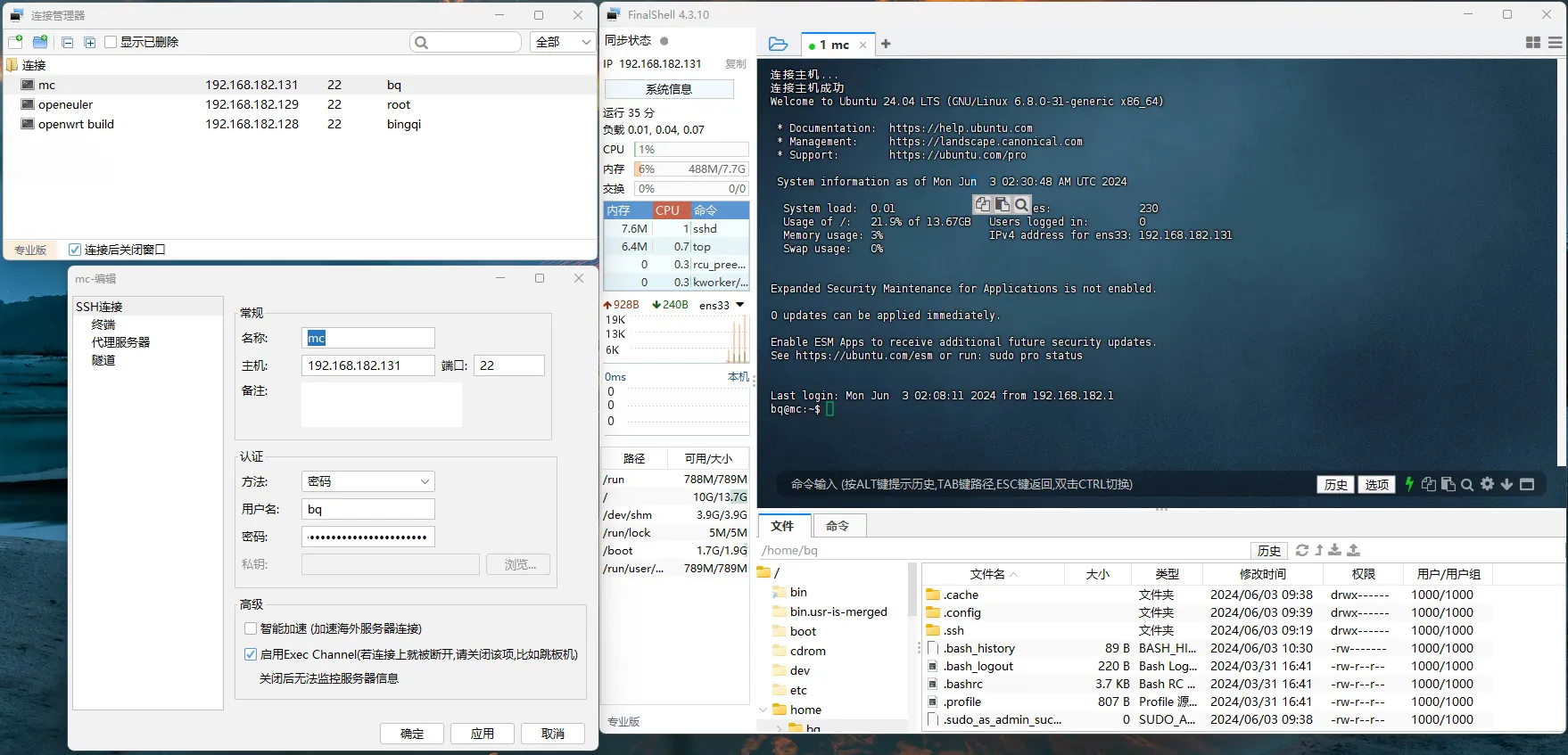Expand the ens33 network interface dropdown
The image size is (1568, 755).
pos(739,305)
